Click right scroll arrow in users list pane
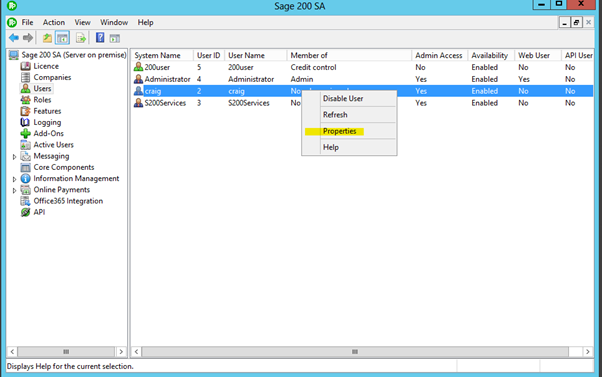This screenshot has height=377, width=602. pos(588,352)
